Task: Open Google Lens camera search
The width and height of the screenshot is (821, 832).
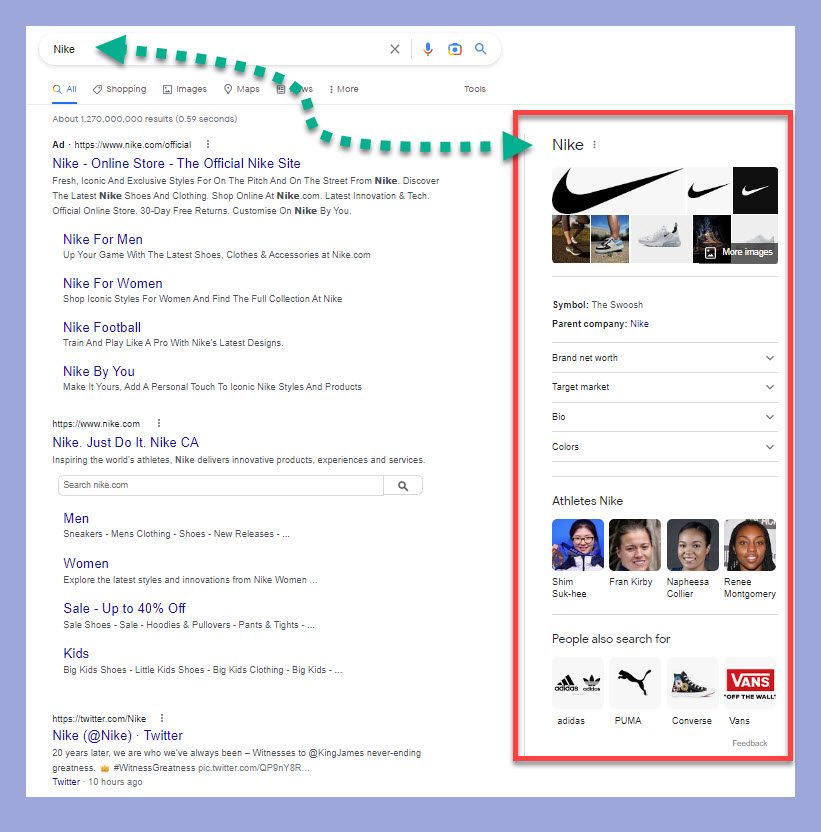Action: point(455,49)
